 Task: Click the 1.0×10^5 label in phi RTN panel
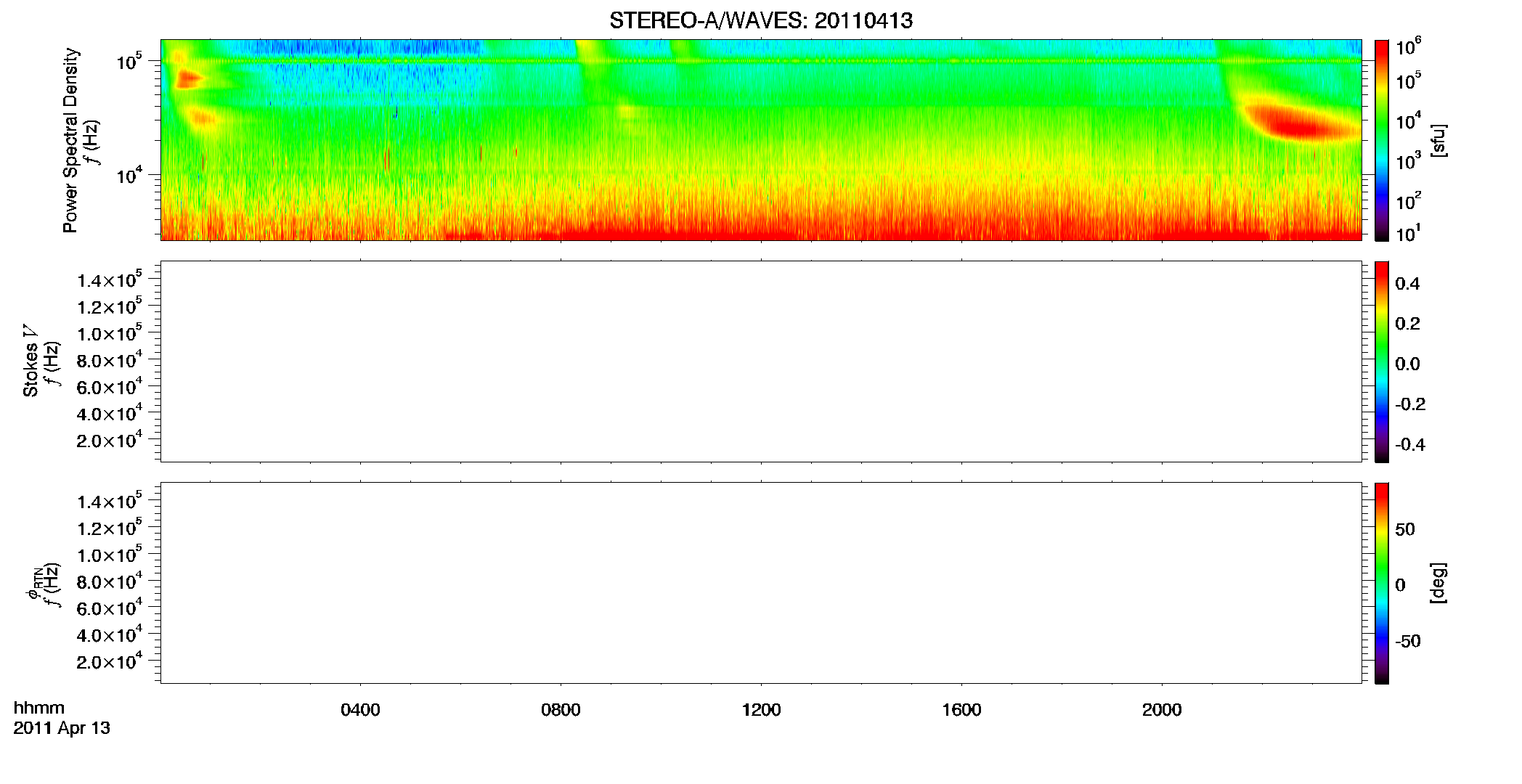click(x=109, y=555)
